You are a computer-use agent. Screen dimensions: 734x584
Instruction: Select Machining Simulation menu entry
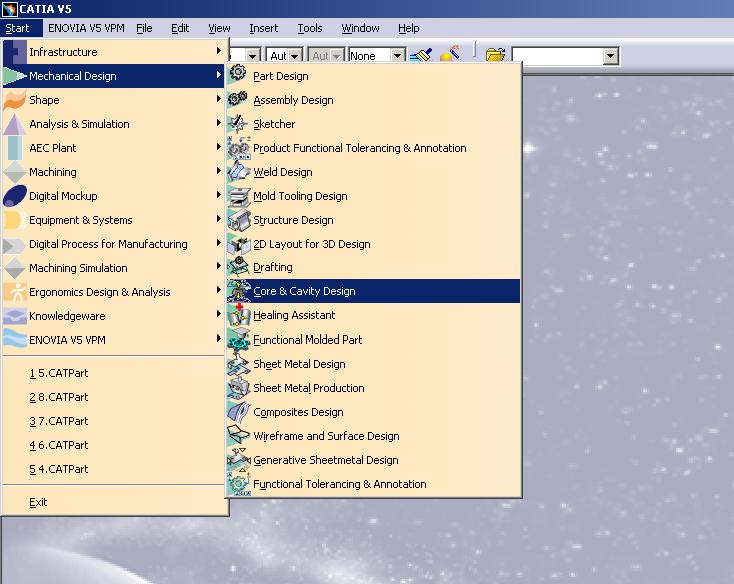(114, 268)
